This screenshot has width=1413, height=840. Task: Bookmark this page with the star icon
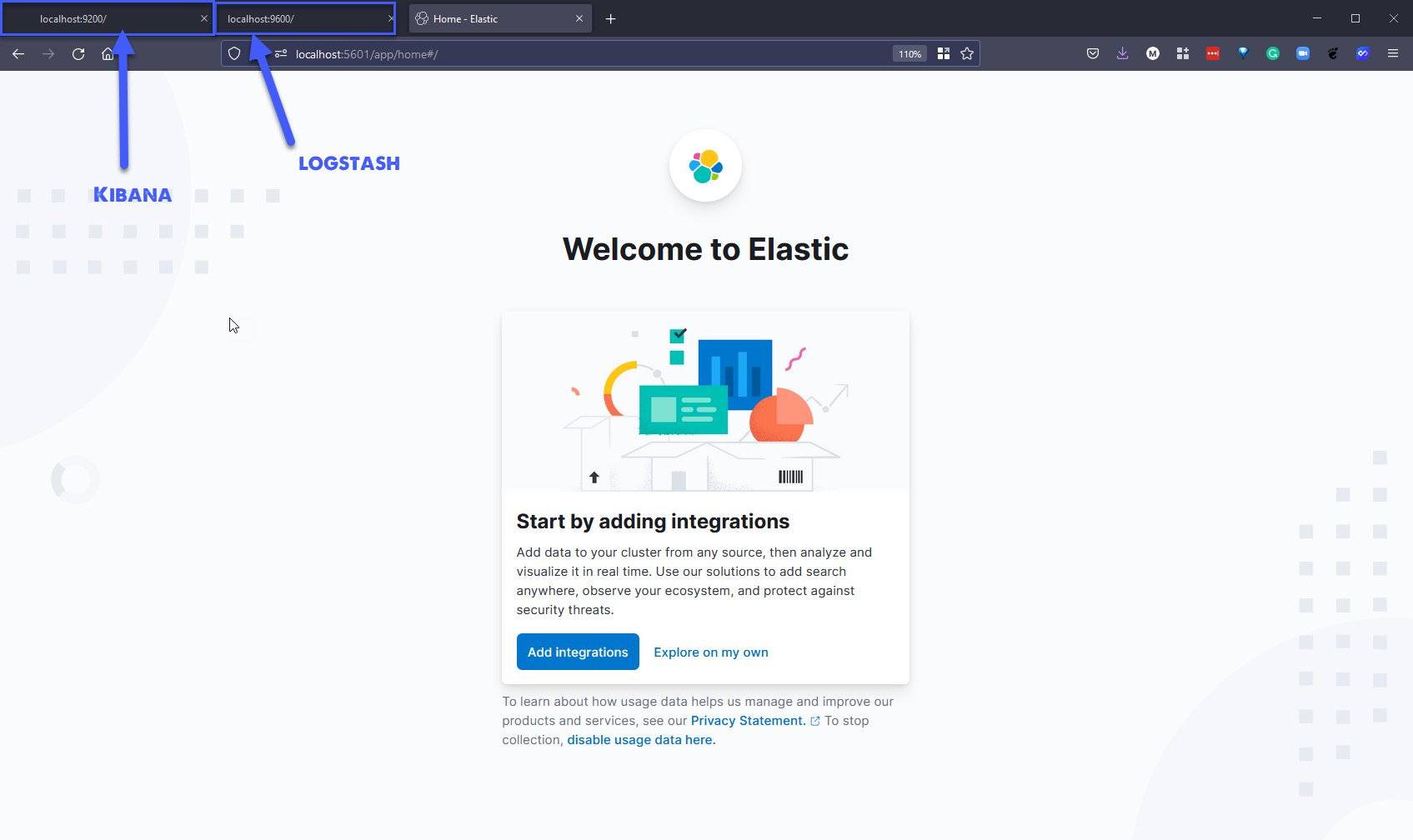(x=967, y=54)
